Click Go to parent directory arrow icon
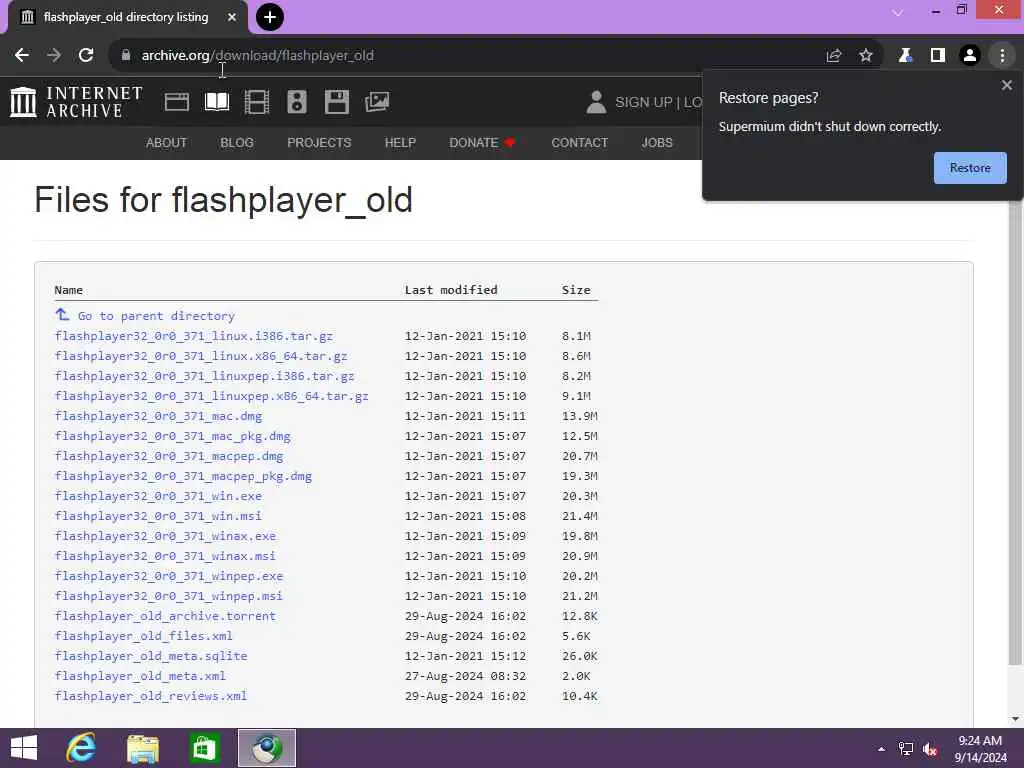The height and width of the screenshot is (768, 1024). (62, 315)
